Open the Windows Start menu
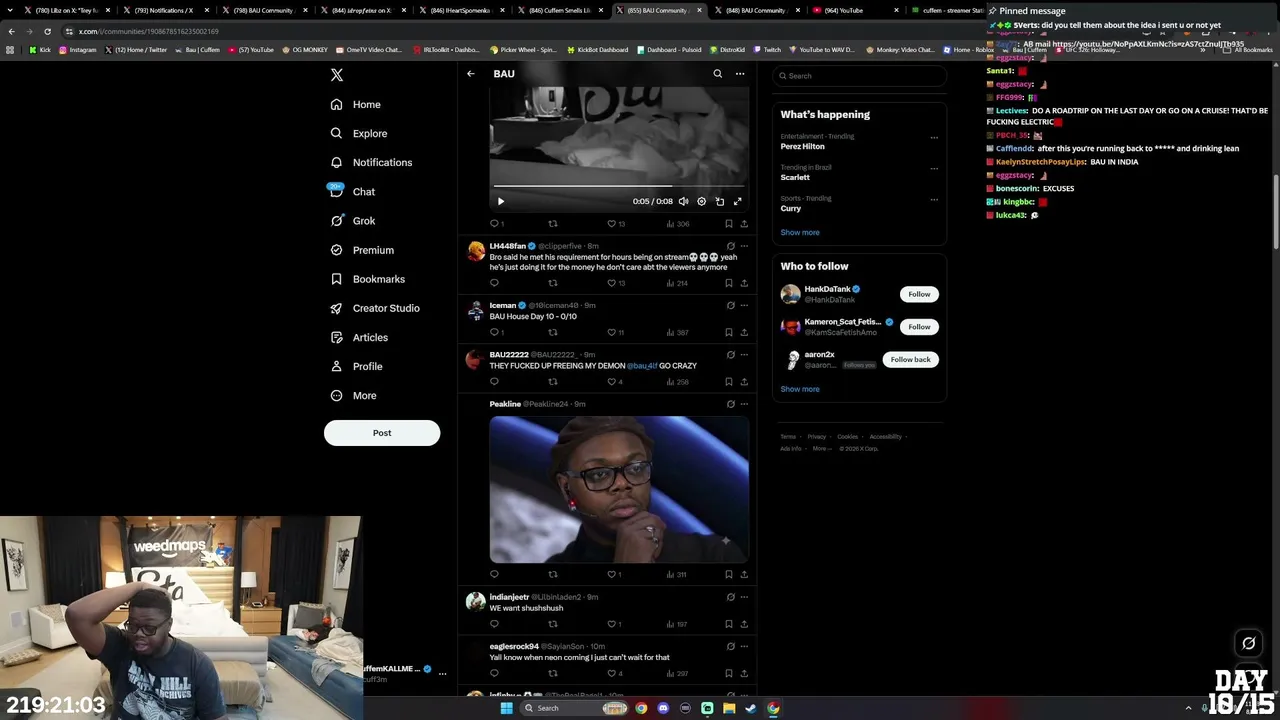Image resolution: width=1280 pixels, height=720 pixels. pos(506,708)
